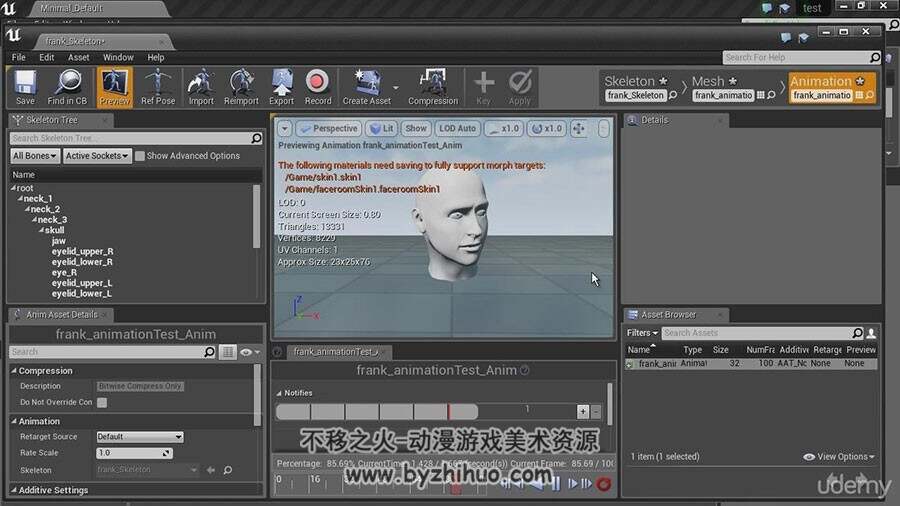900x506 pixels.
Task: Click search icon in Skeleton Tree field
Action: pos(257,138)
